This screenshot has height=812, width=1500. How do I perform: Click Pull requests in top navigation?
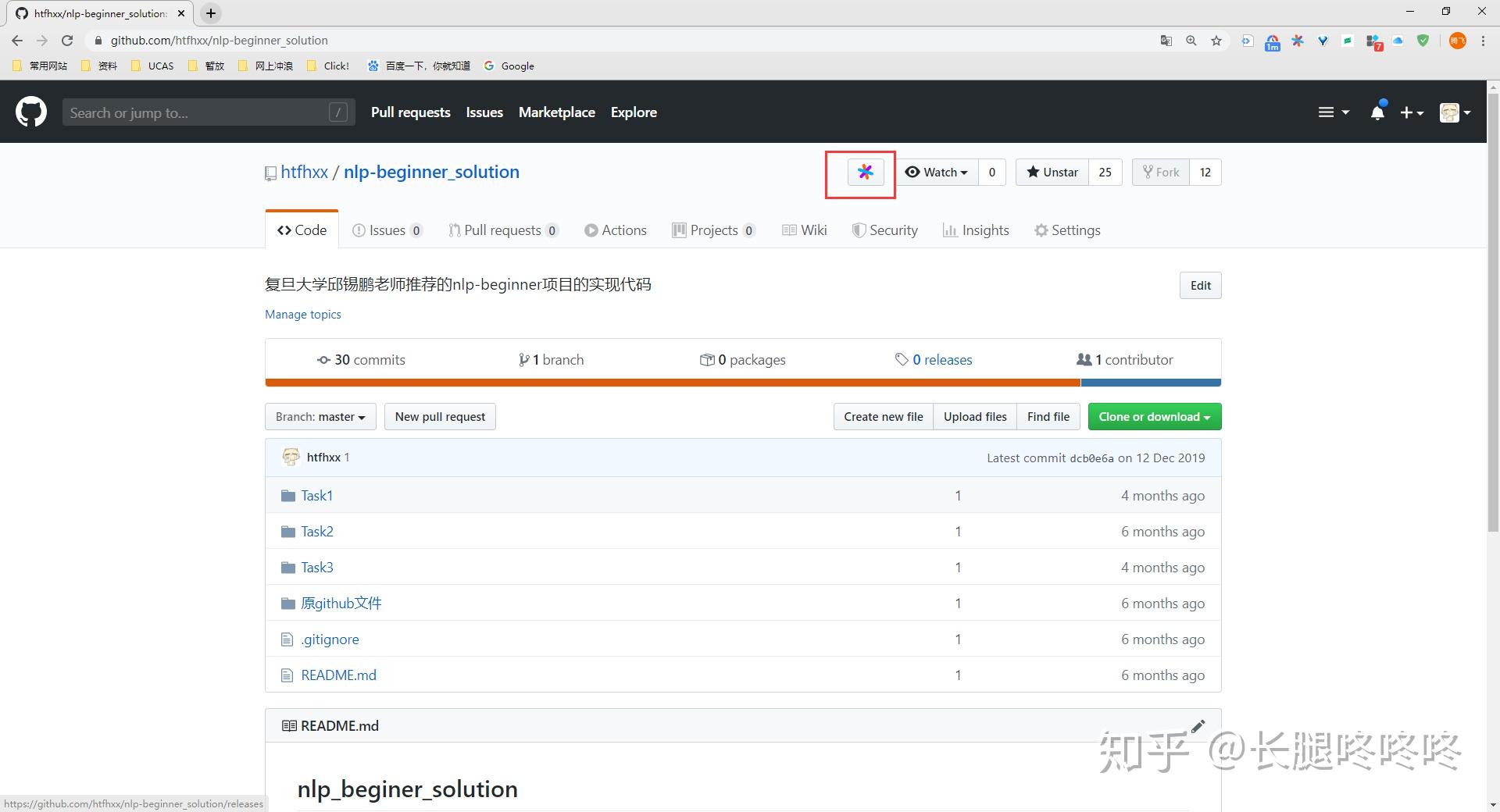(410, 112)
